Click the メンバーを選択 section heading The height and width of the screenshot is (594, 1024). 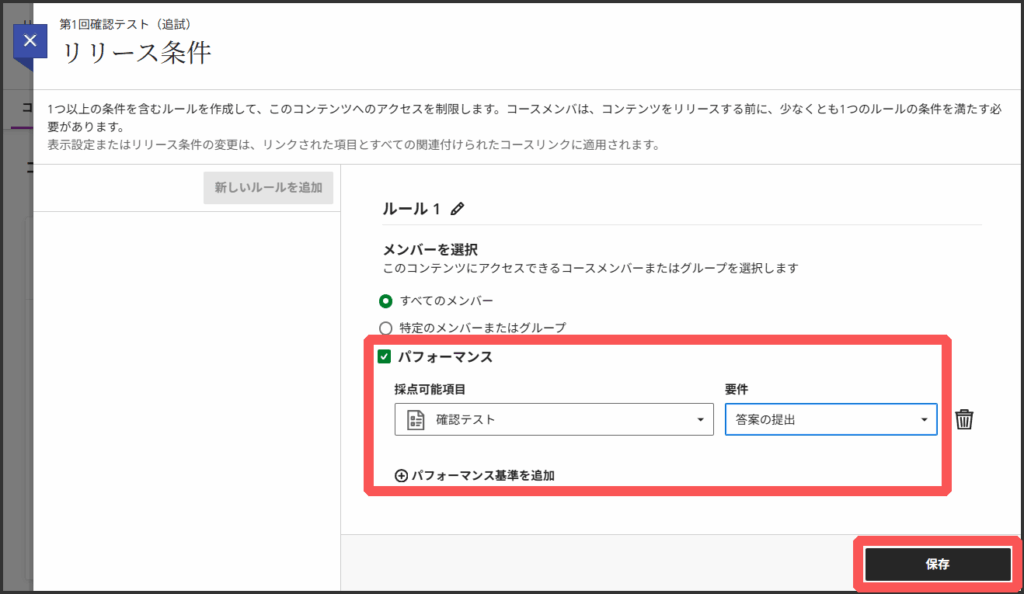point(430,249)
